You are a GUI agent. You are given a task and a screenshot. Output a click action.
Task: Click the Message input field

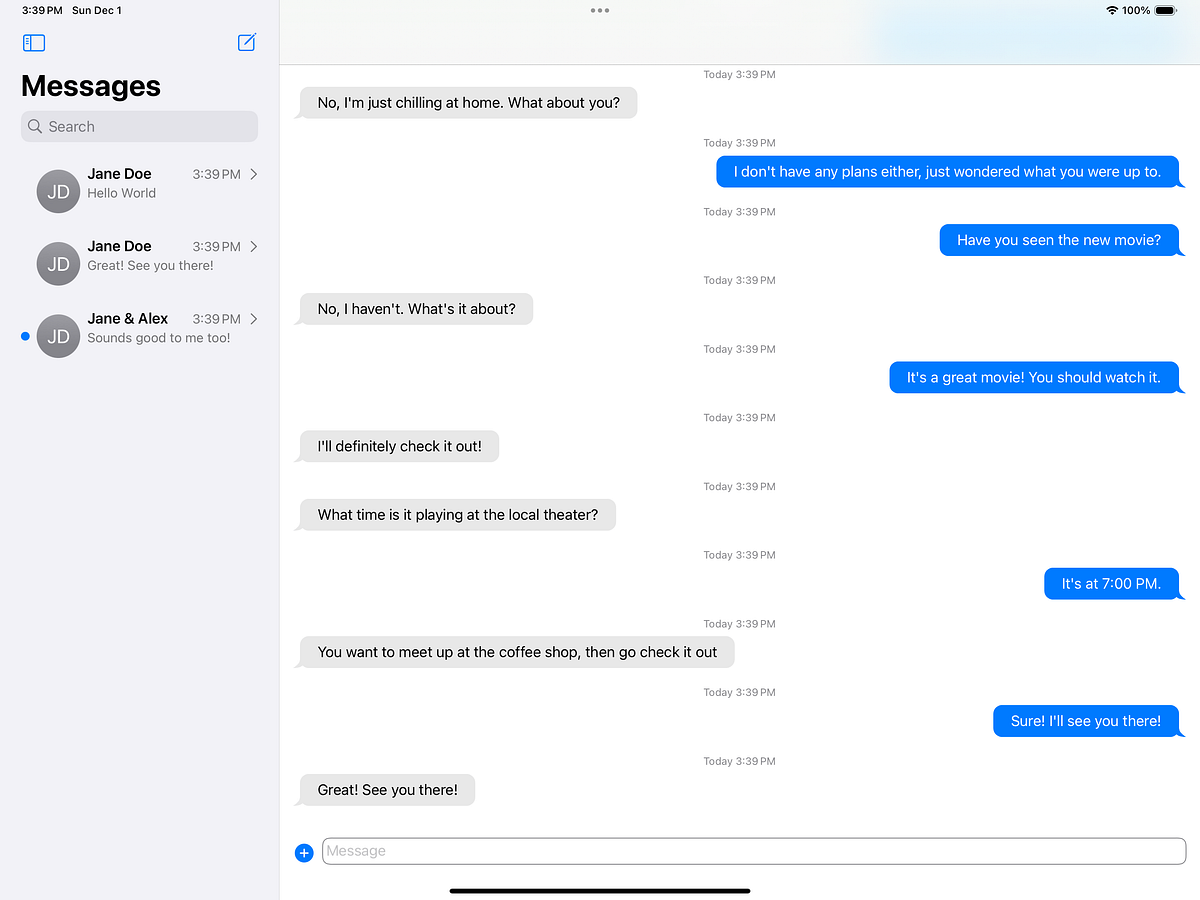coord(750,851)
